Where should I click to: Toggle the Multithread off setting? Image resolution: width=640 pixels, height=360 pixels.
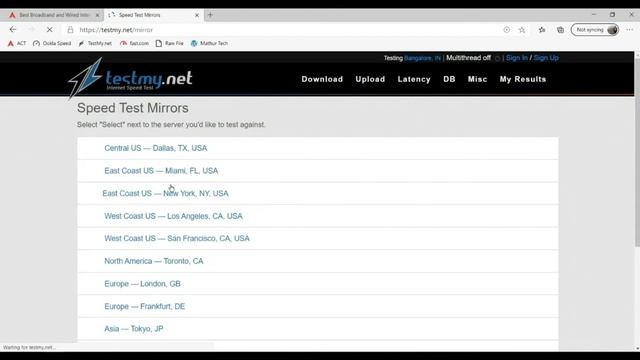pyautogui.click(x=468, y=58)
